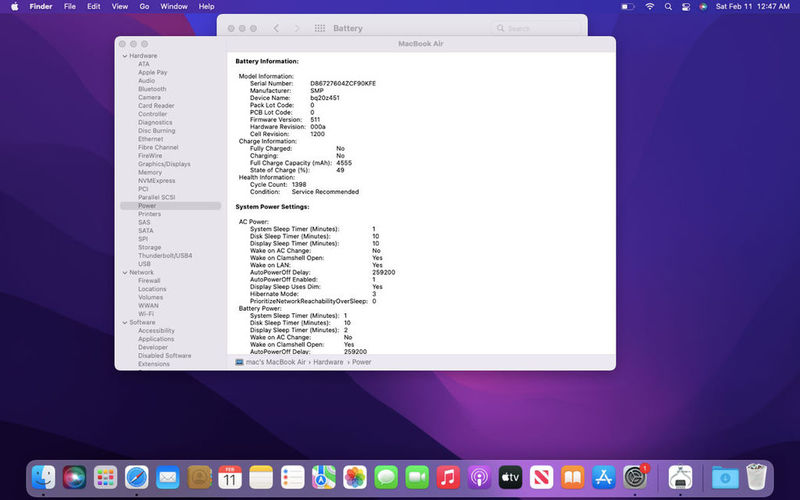Click the battery serial number value
The height and width of the screenshot is (500, 800).
[343, 83]
